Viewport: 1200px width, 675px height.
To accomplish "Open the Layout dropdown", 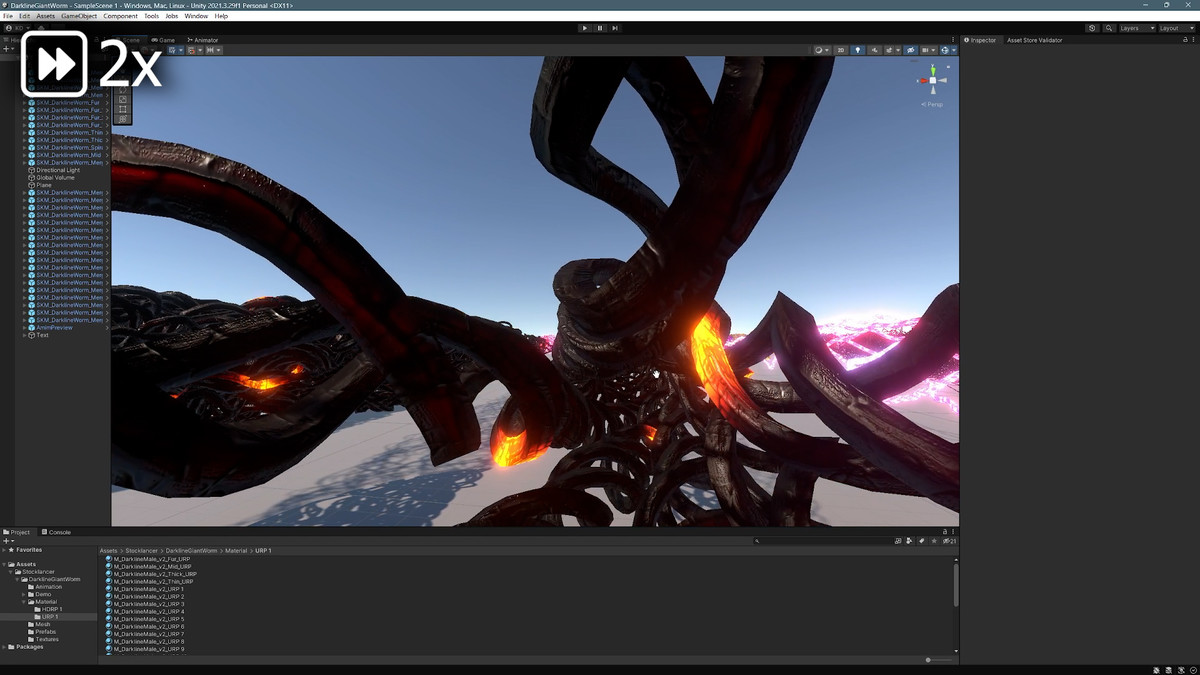I will (1174, 28).
